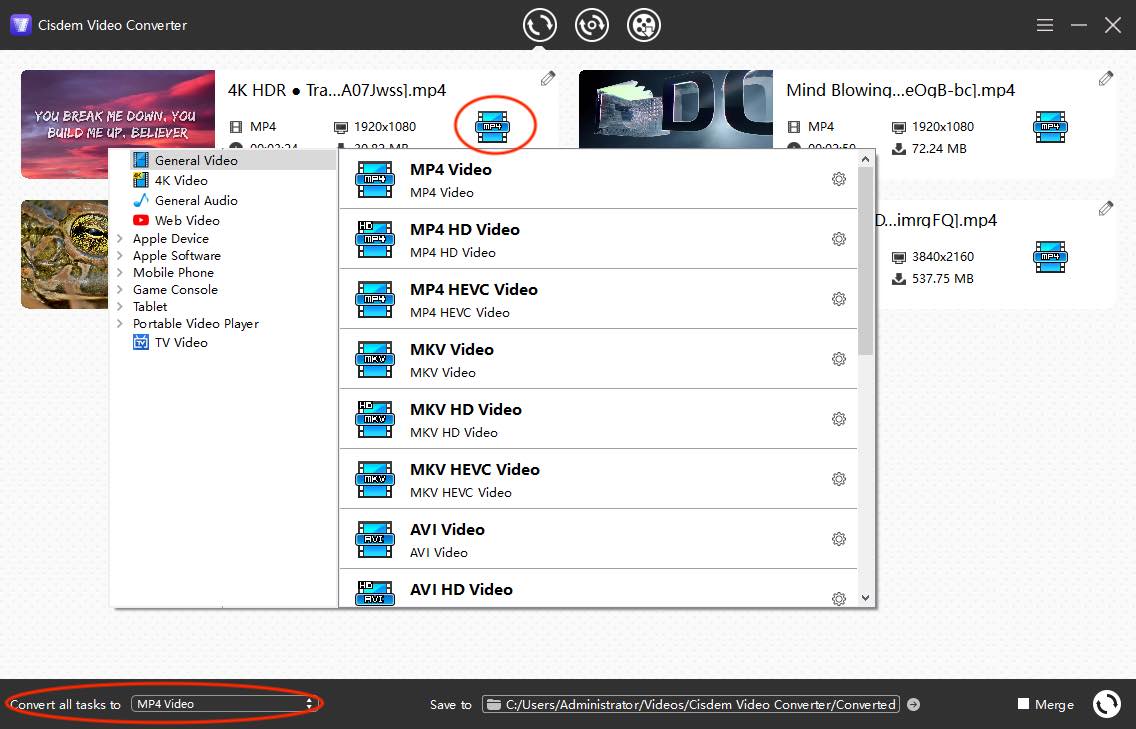Click the format icon on the 3840x2160 video
The height and width of the screenshot is (729, 1136).
click(1050, 257)
